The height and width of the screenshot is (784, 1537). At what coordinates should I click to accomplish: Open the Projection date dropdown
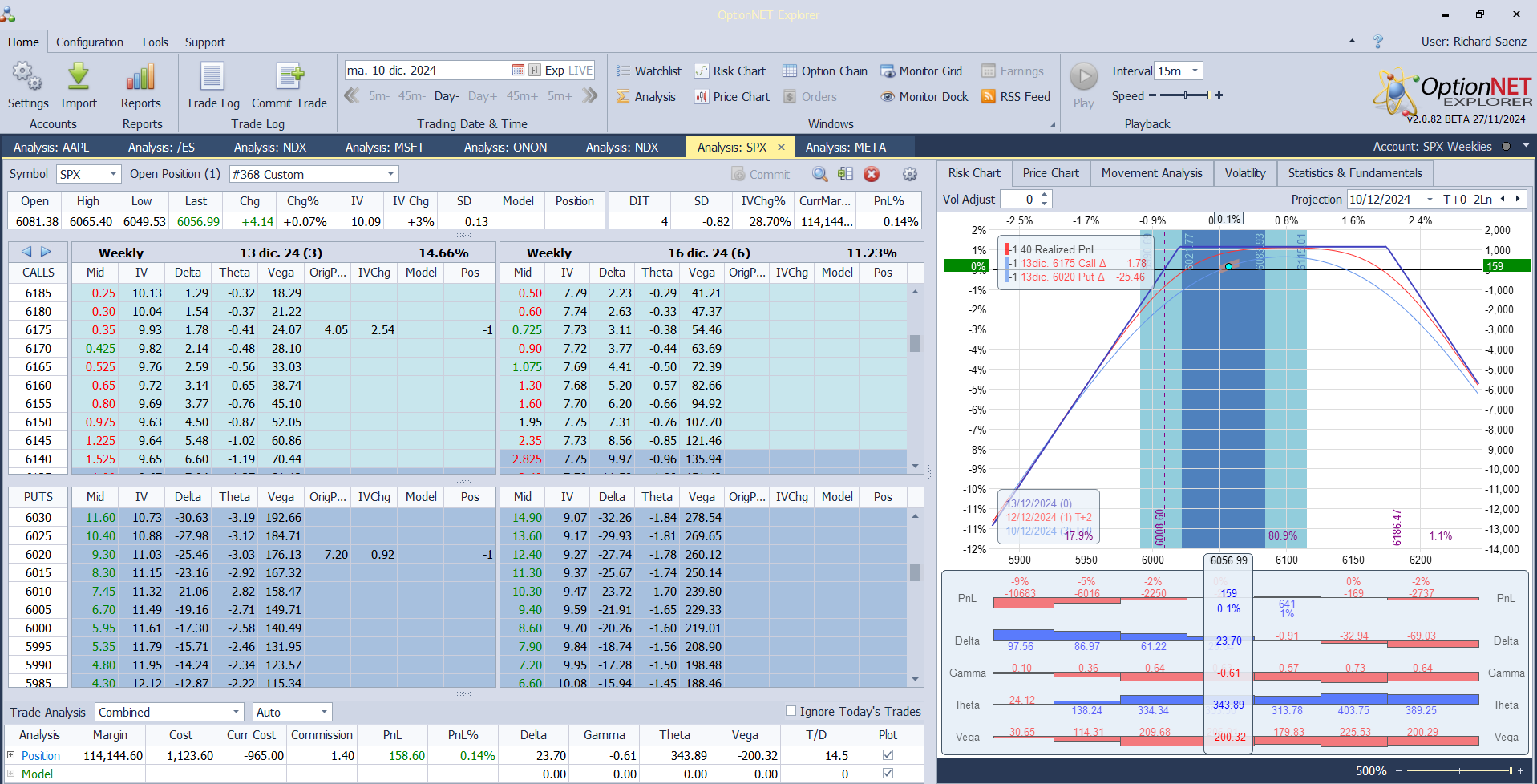(x=1430, y=200)
